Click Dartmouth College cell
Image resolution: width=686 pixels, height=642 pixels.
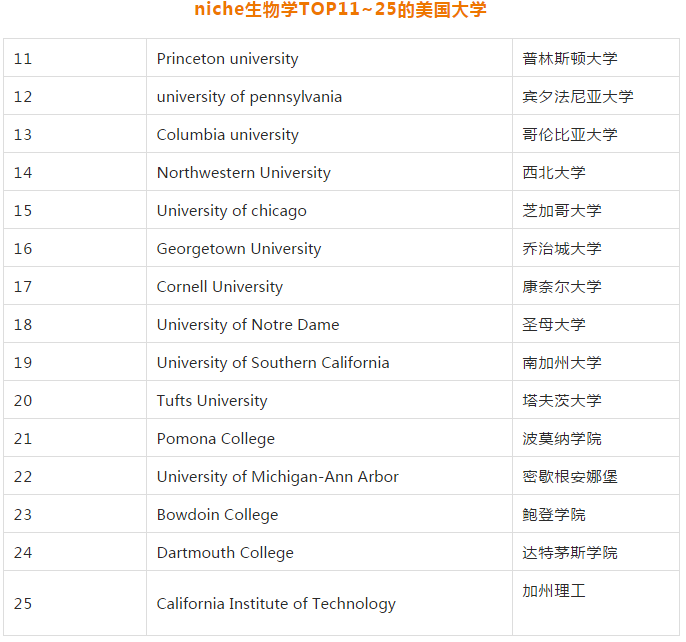(329, 553)
